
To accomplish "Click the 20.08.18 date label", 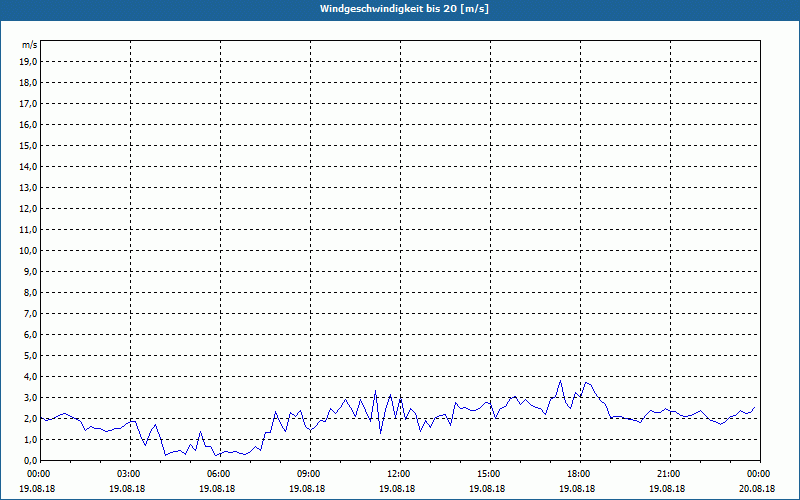I will tap(757, 488).
